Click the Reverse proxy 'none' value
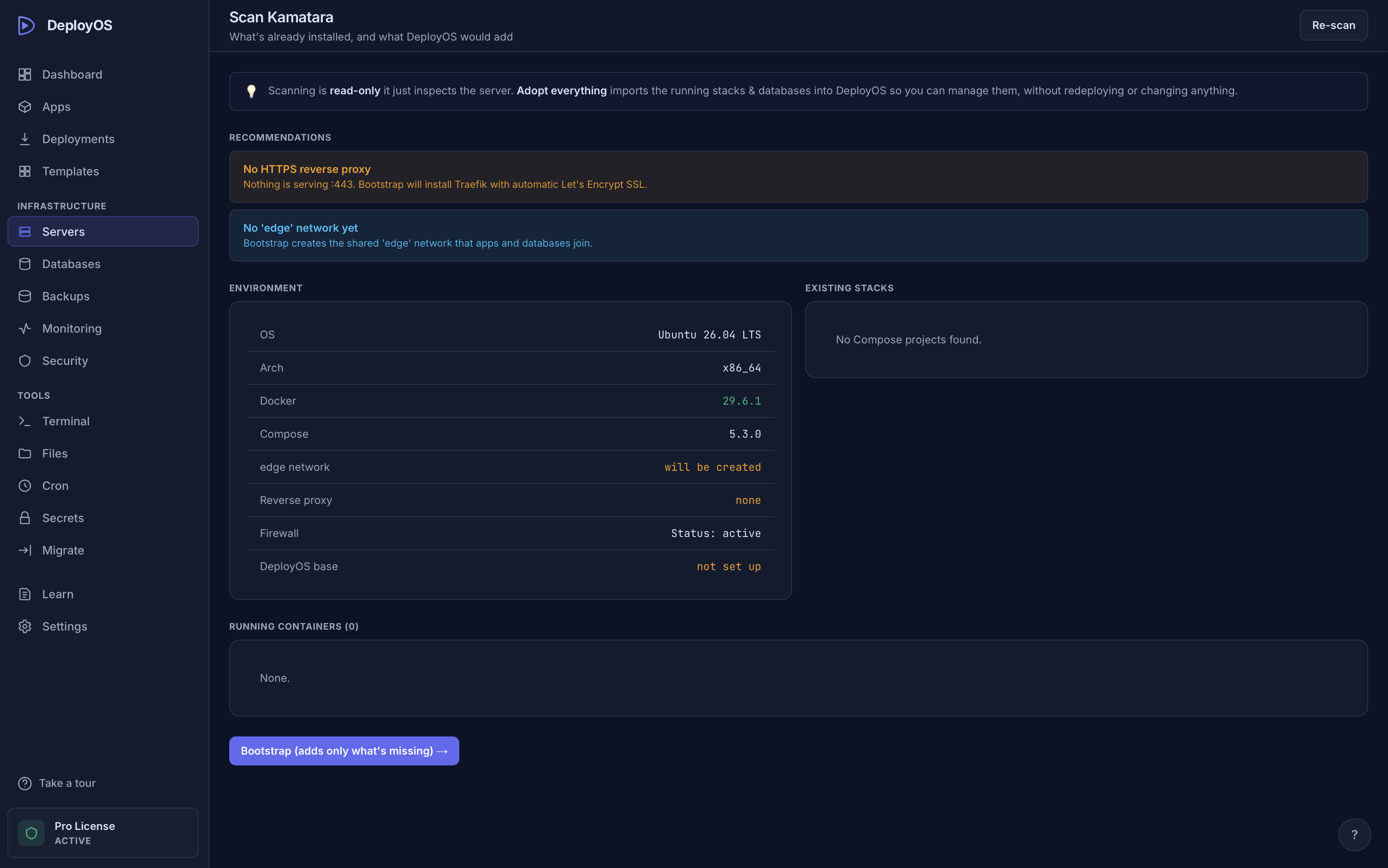Viewport: 1388px width, 868px height. [x=748, y=500]
